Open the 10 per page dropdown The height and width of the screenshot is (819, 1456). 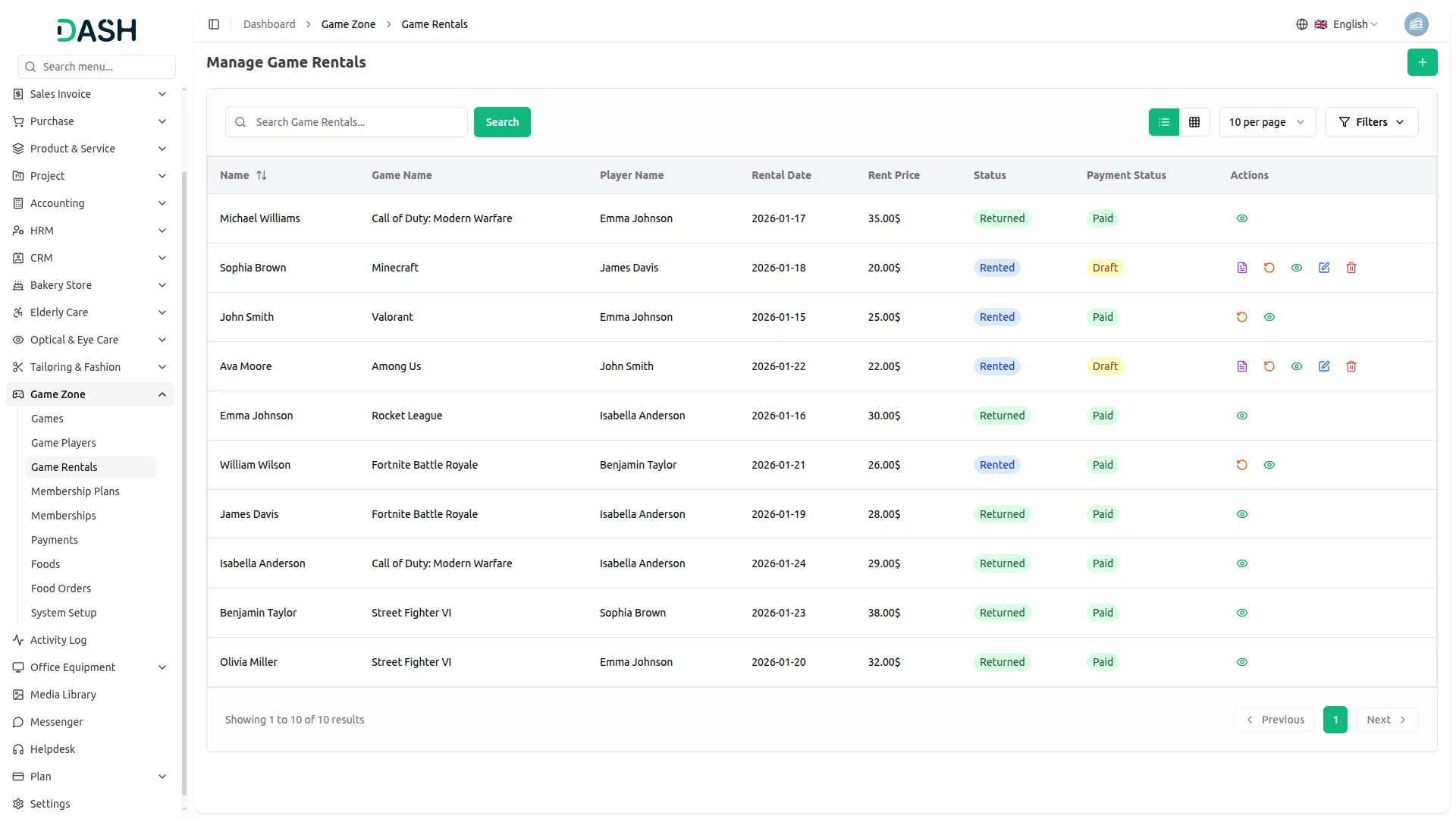point(1267,122)
